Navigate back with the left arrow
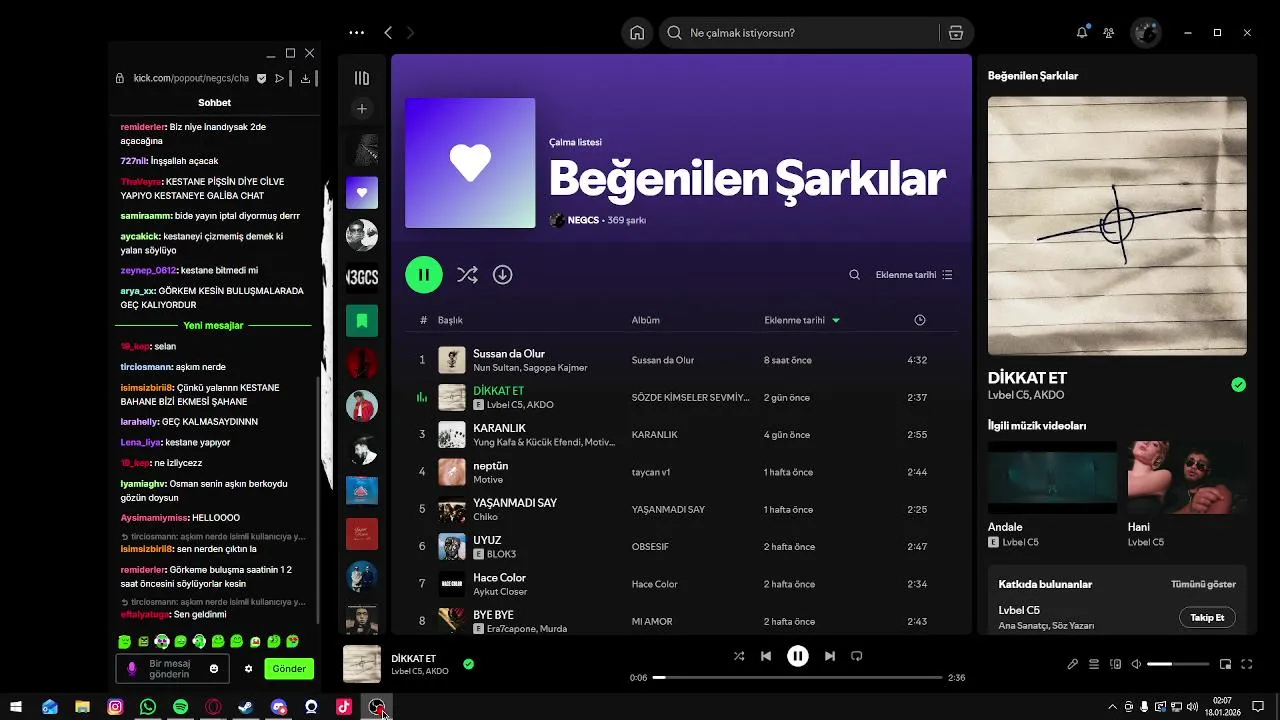 click(388, 33)
